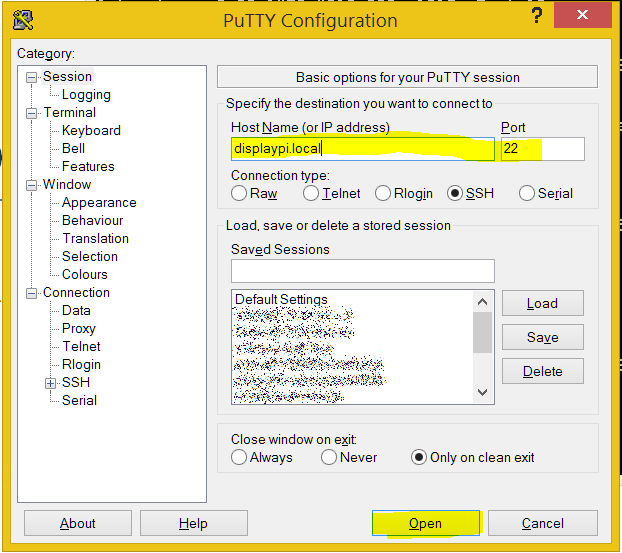The height and width of the screenshot is (553, 622).
Task: Collapse the Connection tree node
Action: click(x=31, y=294)
